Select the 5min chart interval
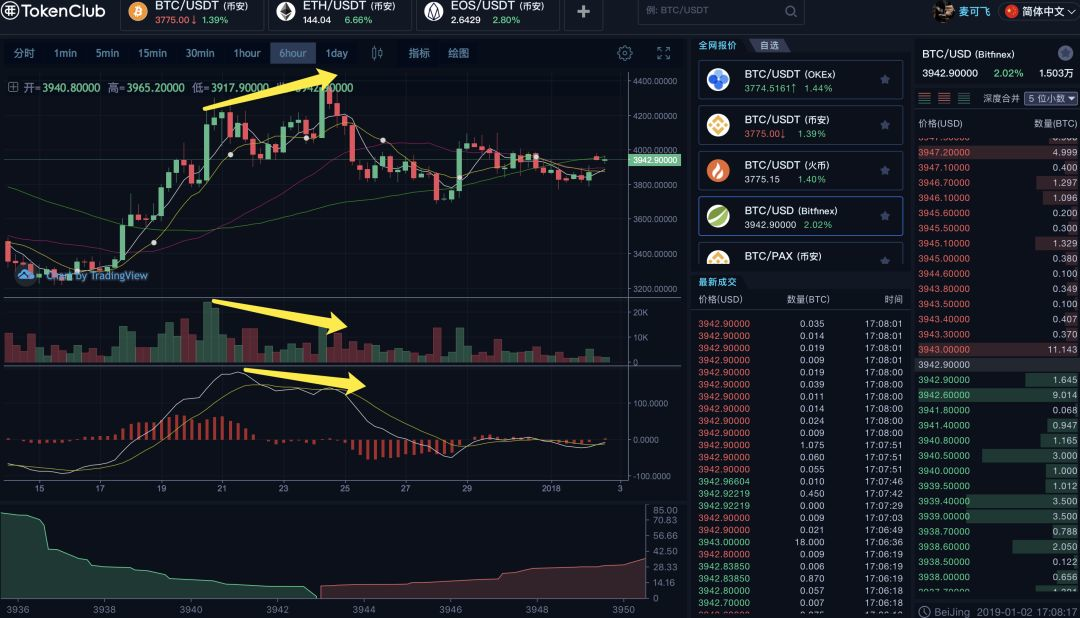1080x618 pixels. point(107,53)
